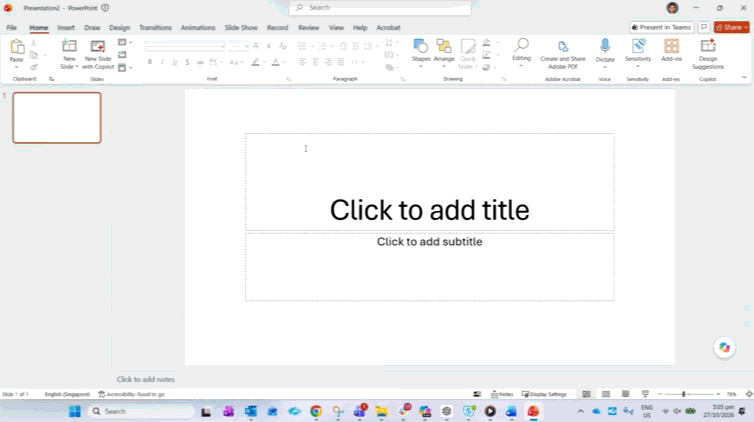754x422 pixels.
Task: Click the floating Copilot icon on slide
Action: click(x=724, y=348)
